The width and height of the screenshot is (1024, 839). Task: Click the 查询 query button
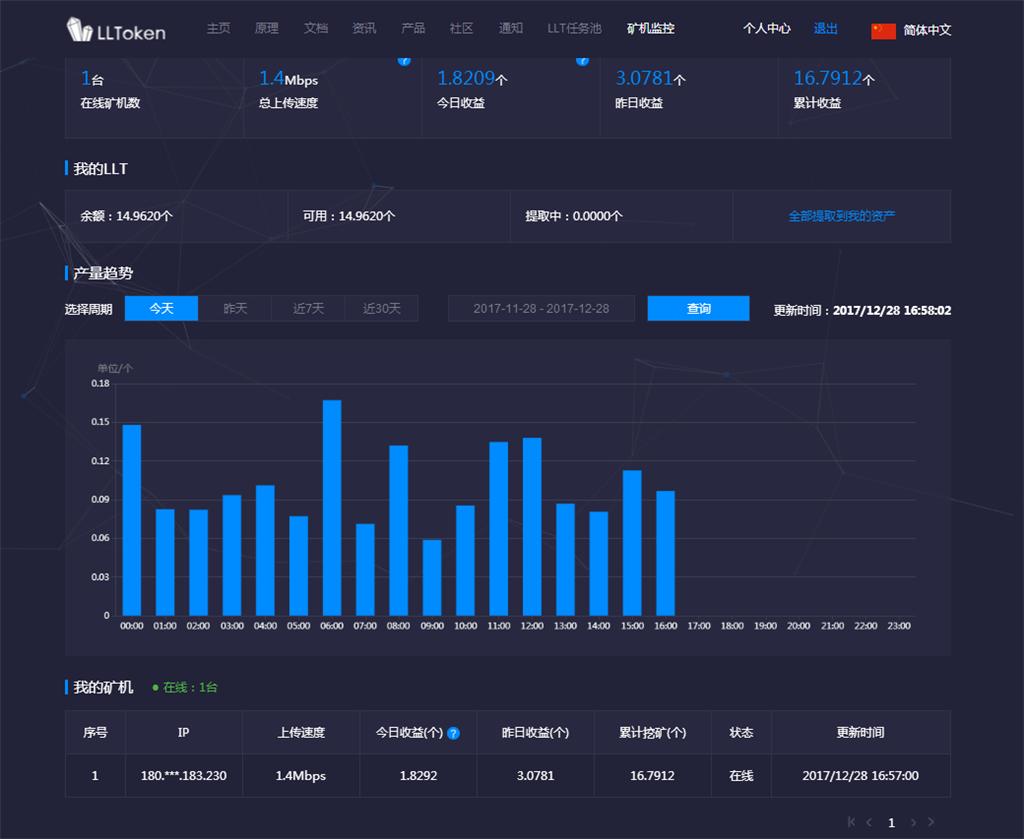coord(698,308)
